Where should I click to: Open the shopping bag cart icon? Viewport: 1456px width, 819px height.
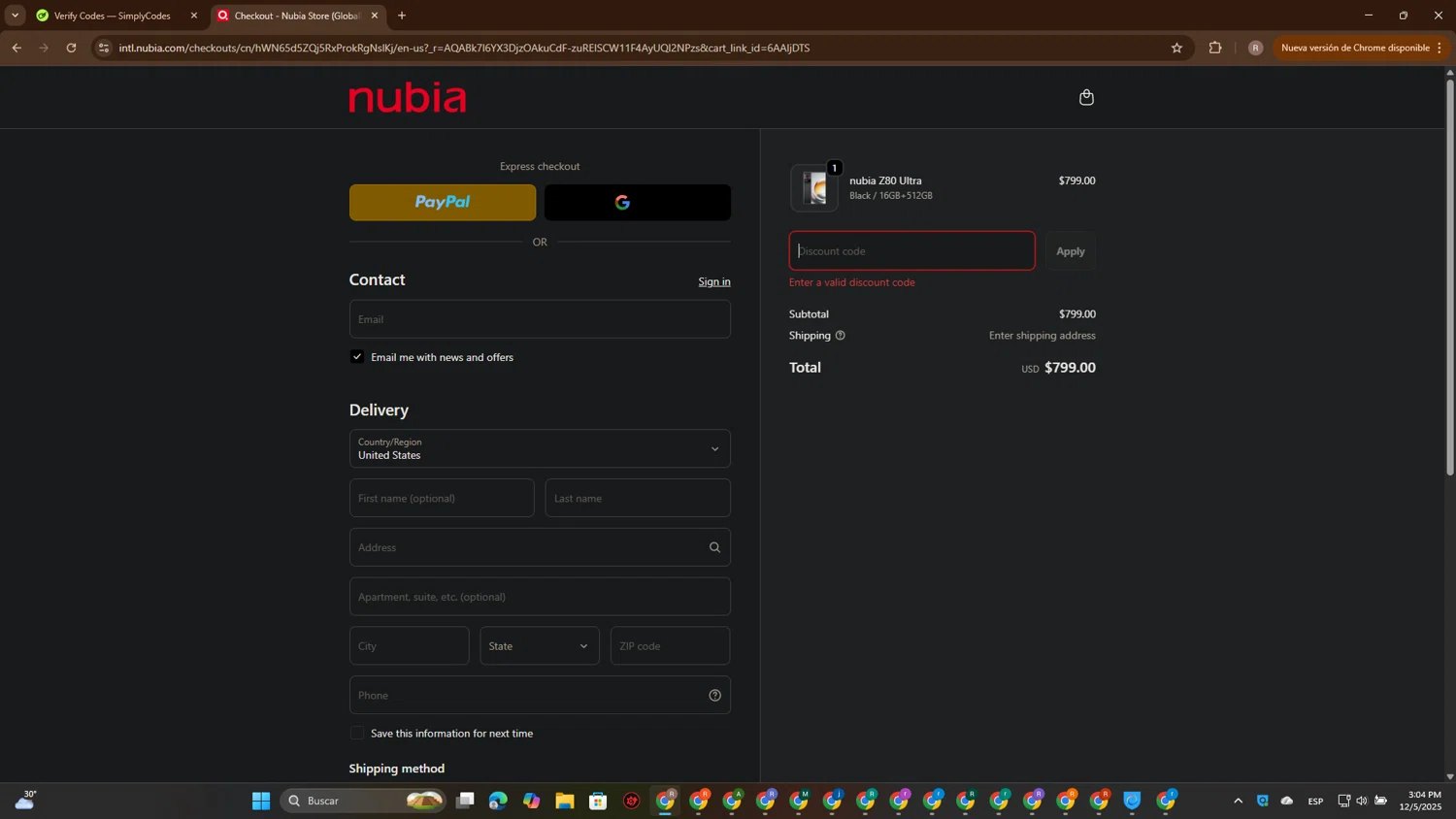click(x=1086, y=97)
